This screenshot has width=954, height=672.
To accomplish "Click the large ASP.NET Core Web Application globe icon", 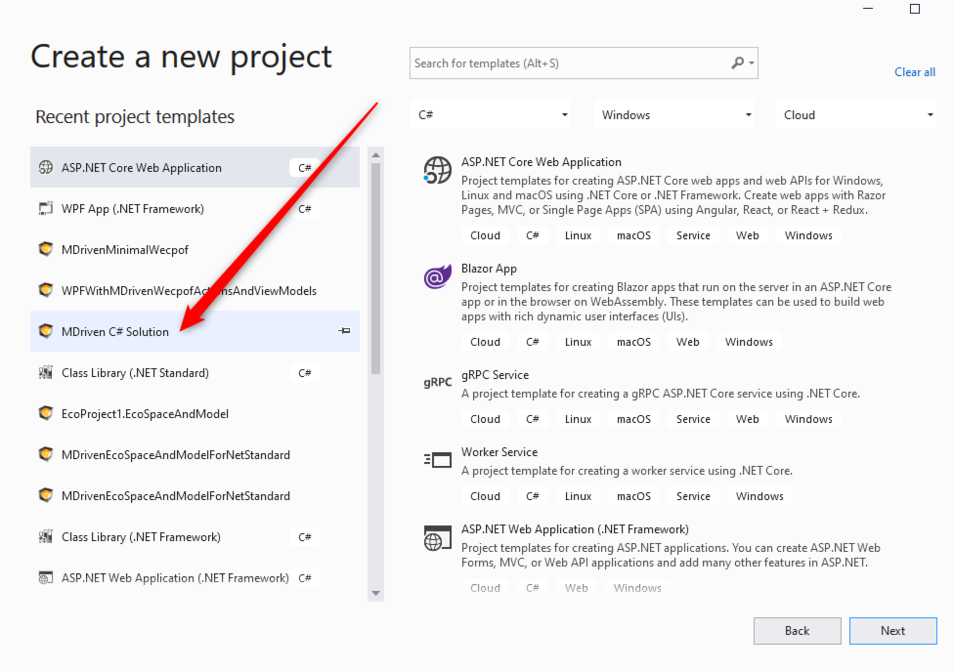I will tap(437, 170).
